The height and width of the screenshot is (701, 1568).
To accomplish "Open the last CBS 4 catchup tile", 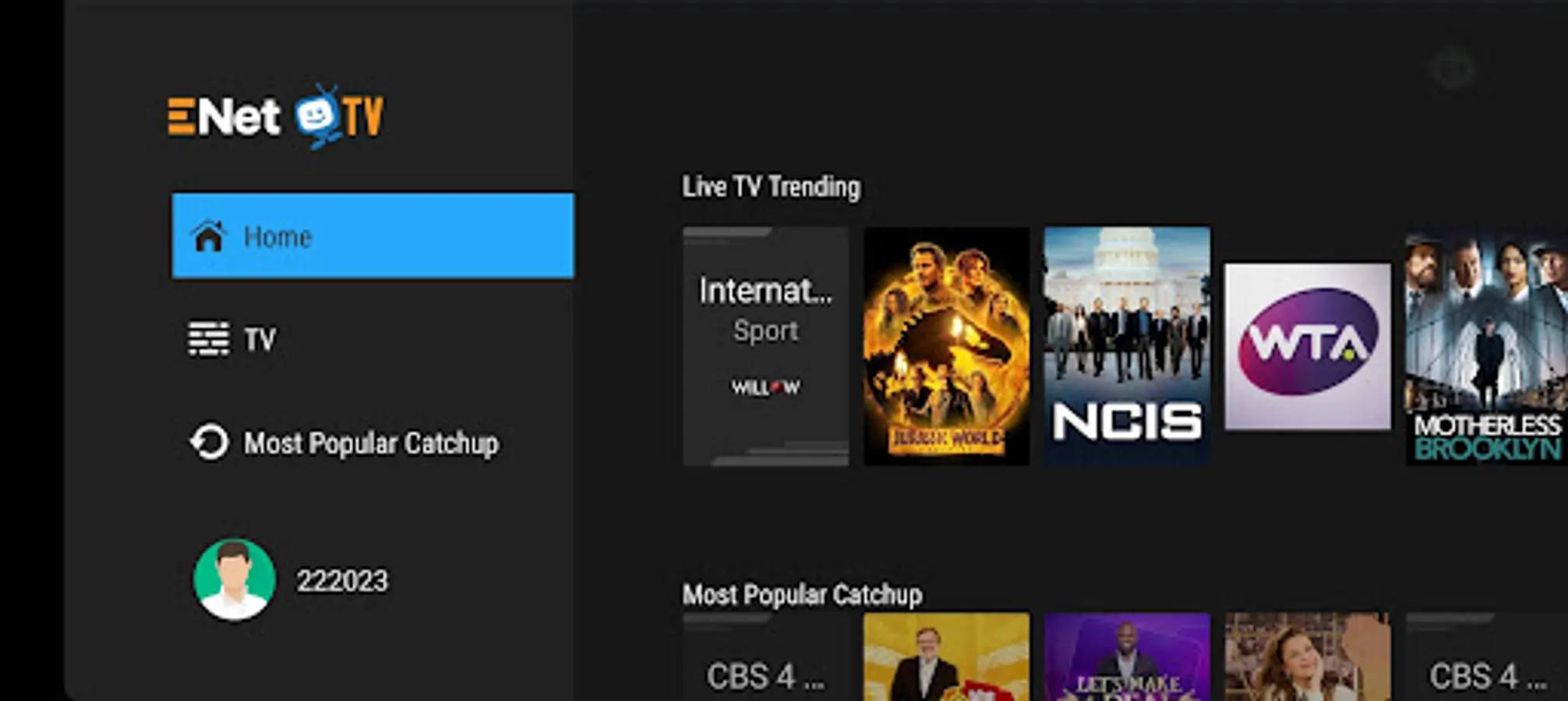I will [1486, 657].
